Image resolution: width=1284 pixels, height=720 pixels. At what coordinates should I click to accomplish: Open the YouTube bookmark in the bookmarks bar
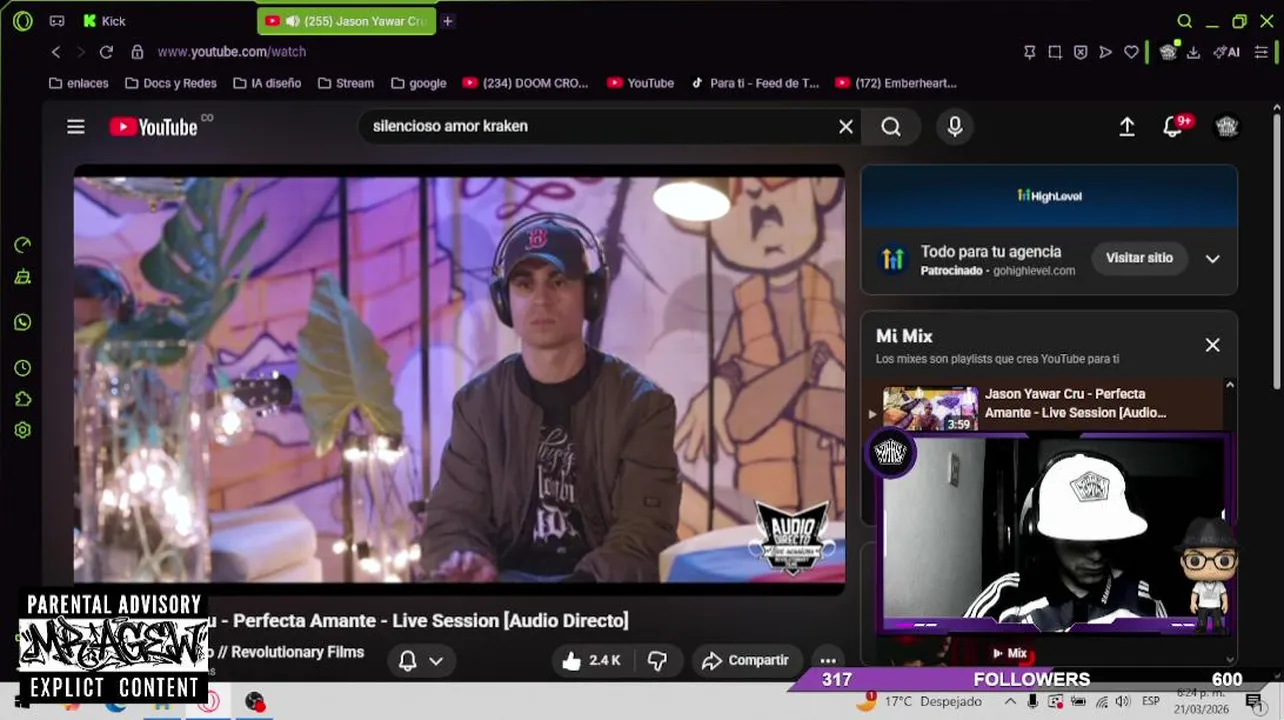click(640, 83)
